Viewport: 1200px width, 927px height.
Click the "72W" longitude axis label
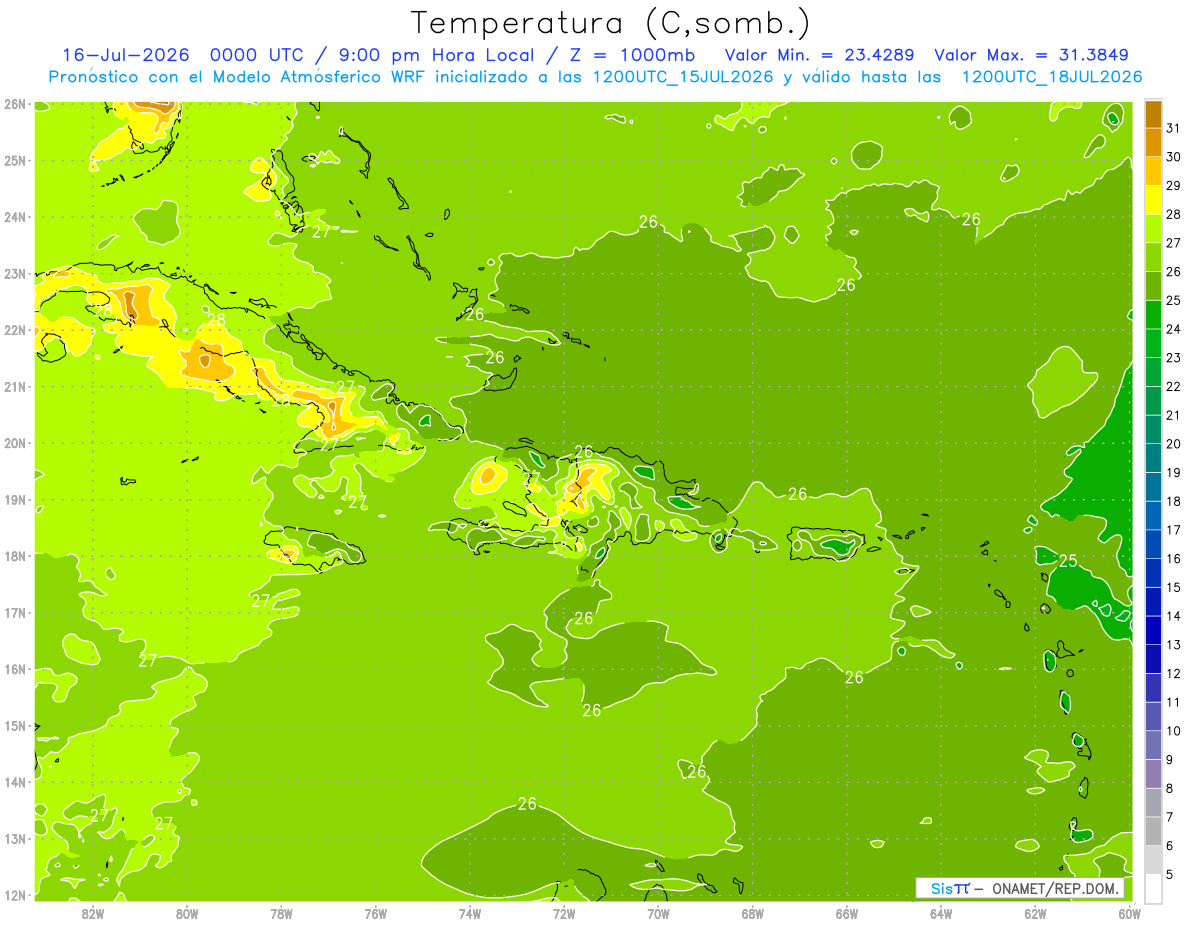coord(564,913)
